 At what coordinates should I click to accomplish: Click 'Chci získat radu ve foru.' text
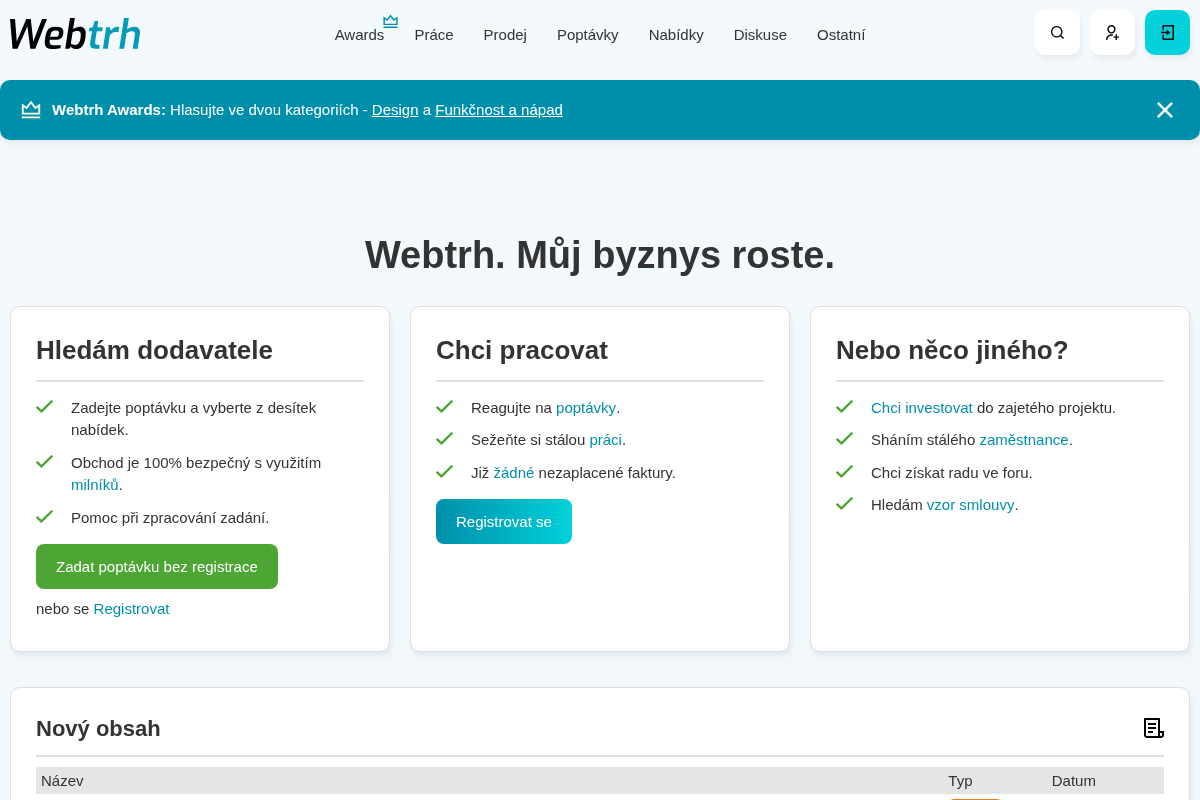coord(952,472)
